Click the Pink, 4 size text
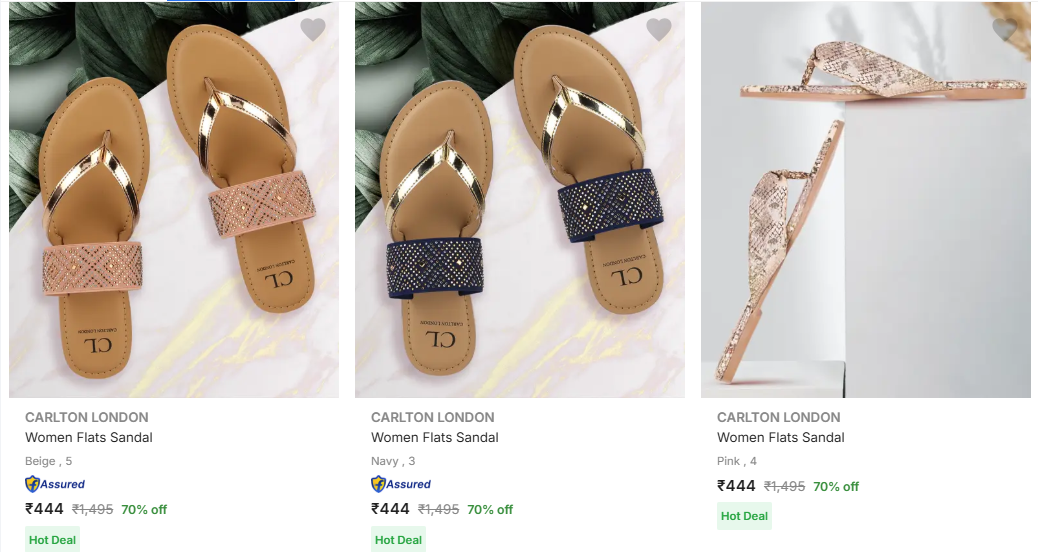 click(737, 461)
